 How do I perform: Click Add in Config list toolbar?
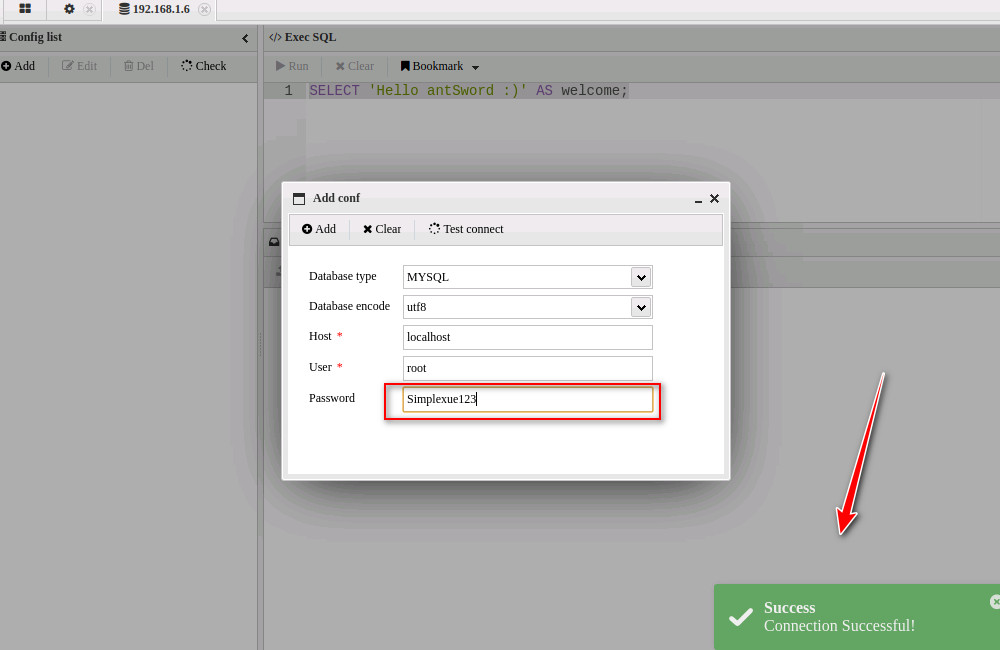tap(18, 66)
